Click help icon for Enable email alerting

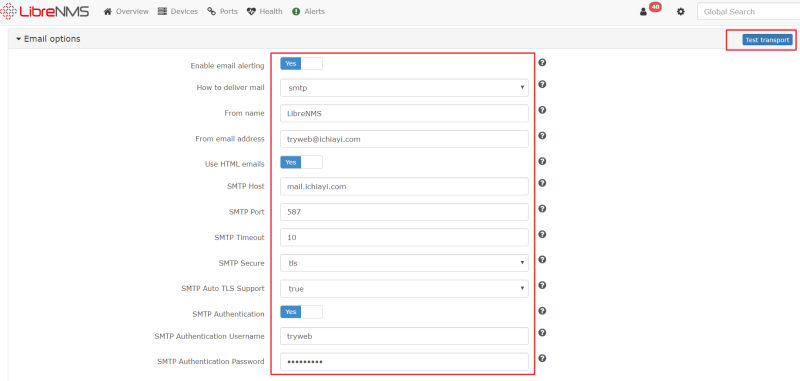tap(542, 62)
